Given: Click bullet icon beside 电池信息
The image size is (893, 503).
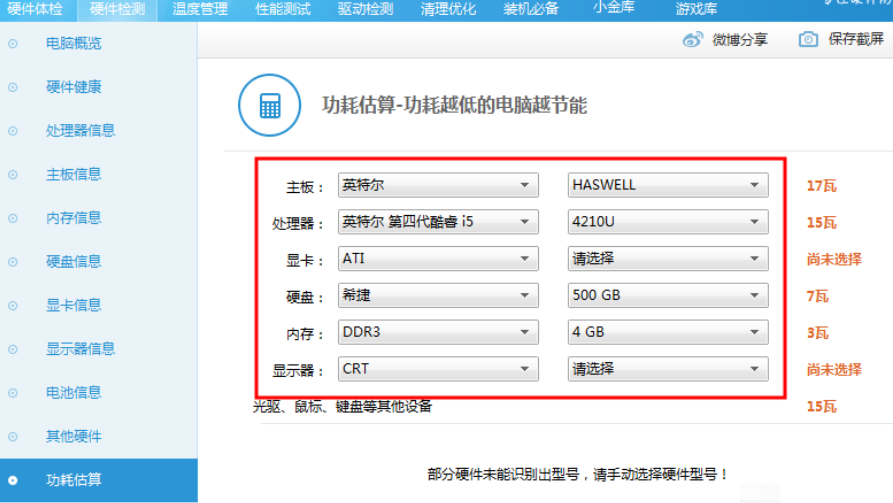Looking at the screenshot, I should (x=13, y=393).
